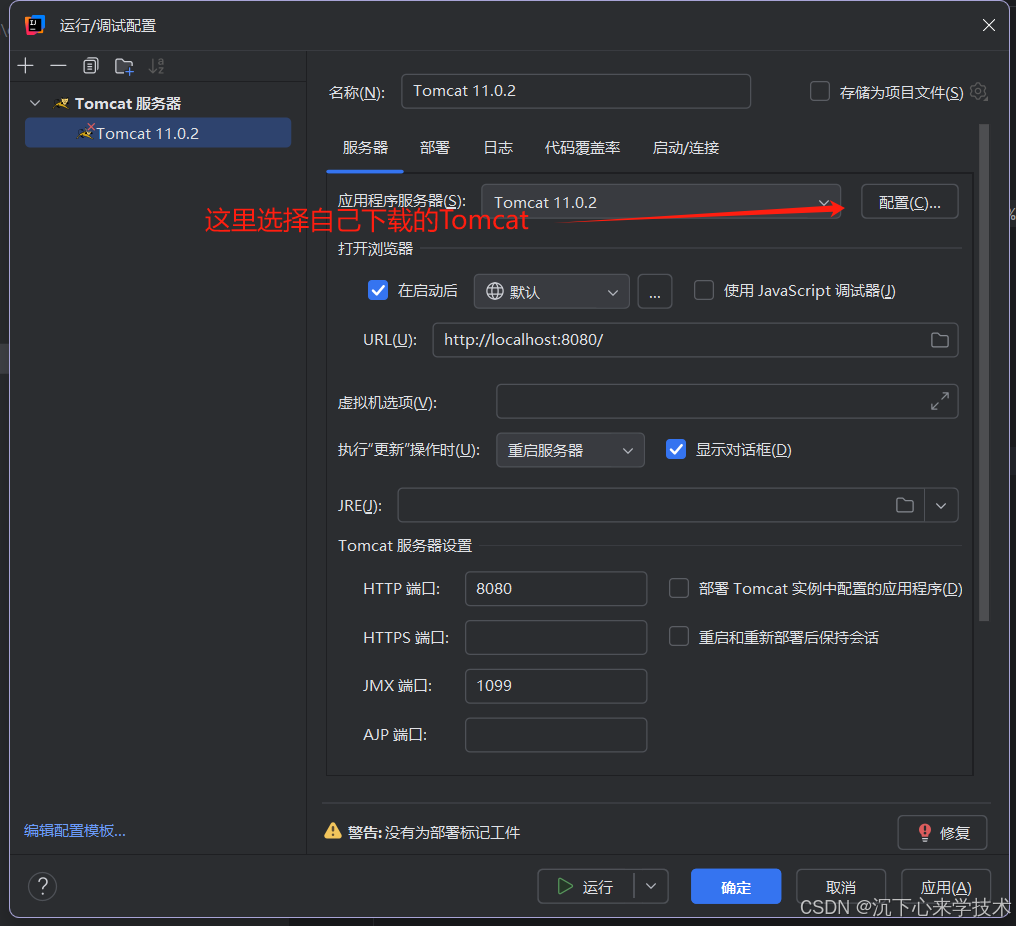Click the 运行 run button
This screenshot has width=1016, height=926.
pos(586,886)
